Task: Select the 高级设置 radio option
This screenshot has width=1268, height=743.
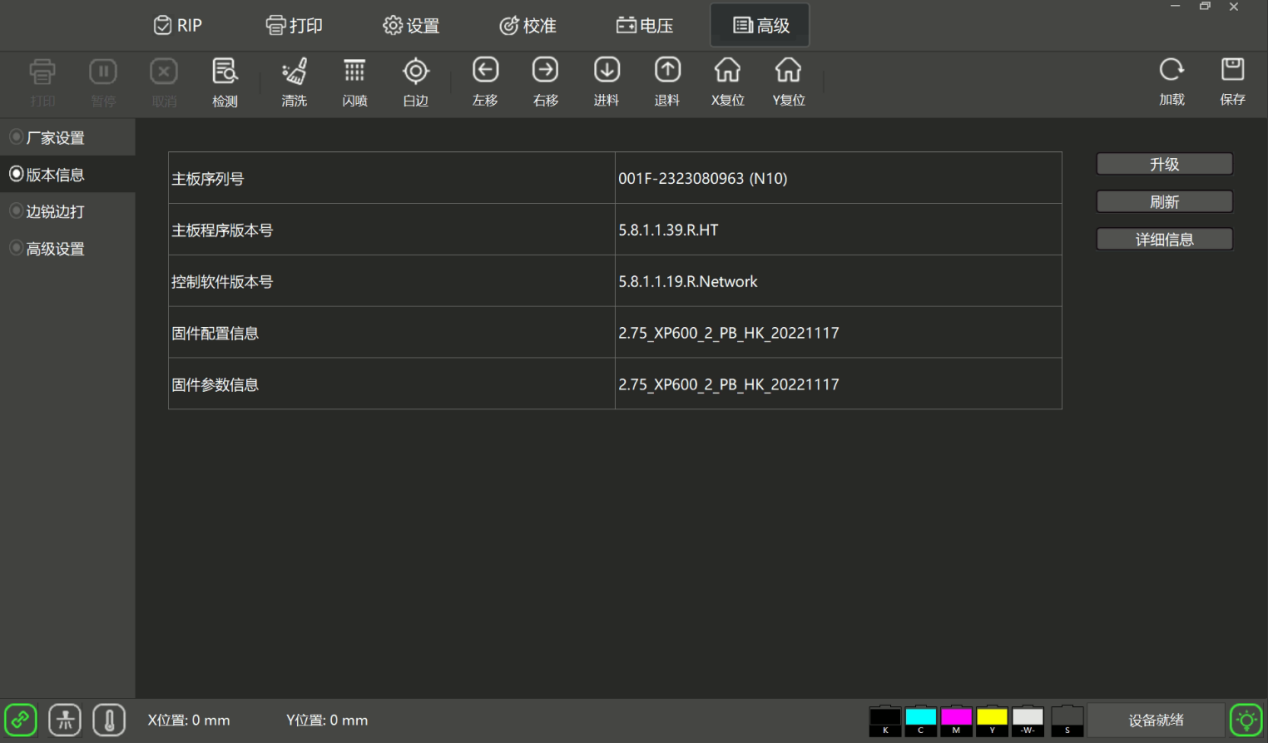Action: [x=47, y=249]
